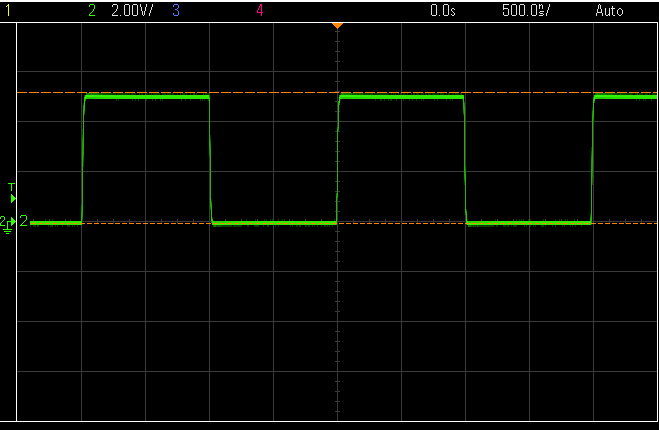Open the 2.00V/ vertical scale setting
The height and width of the screenshot is (430, 659).
[x=132, y=11]
